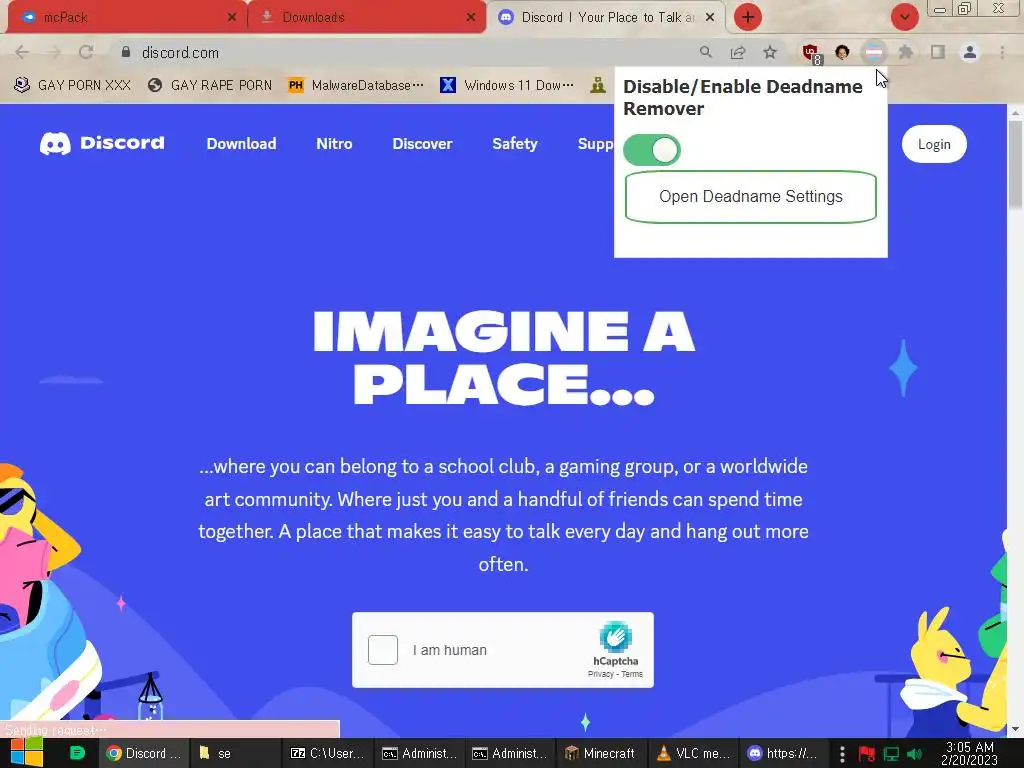Share this page using the share icon
This screenshot has width=1024, height=768.
(738, 52)
